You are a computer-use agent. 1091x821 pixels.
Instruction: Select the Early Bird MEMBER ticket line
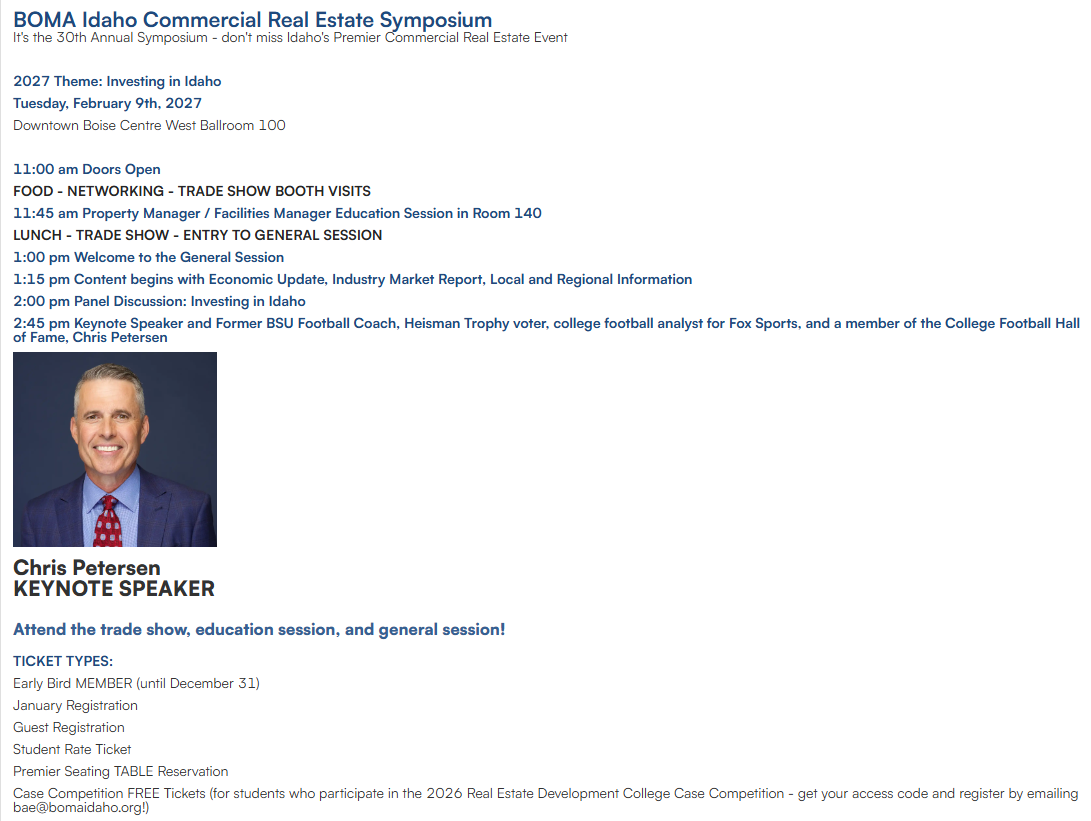tap(136, 684)
